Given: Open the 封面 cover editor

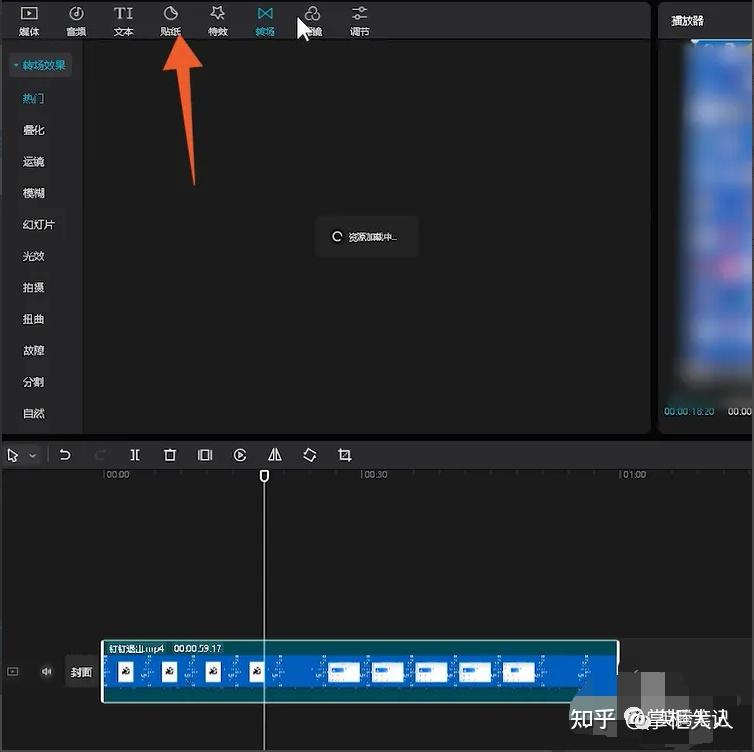Looking at the screenshot, I should click(x=81, y=672).
